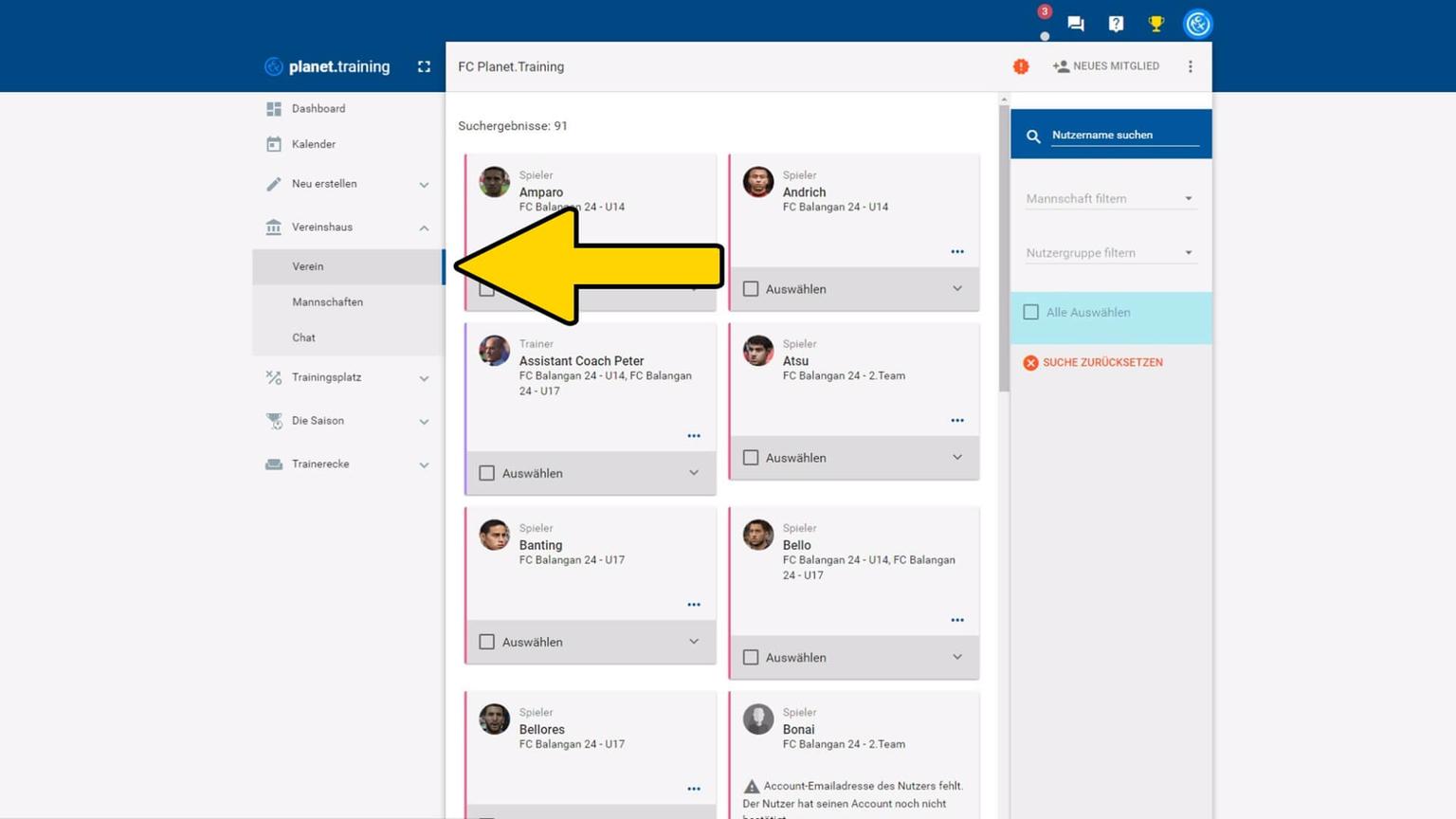Select Banting with the Auswählen checkbox
Viewport: 1456px width, 819px height.
pyautogui.click(x=487, y=642)
